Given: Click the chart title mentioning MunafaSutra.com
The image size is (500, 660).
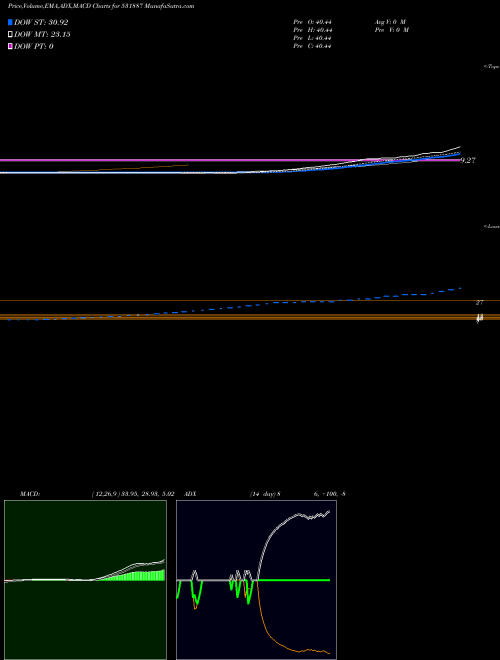Looking at the screenshot, I should tap(101, 7).
